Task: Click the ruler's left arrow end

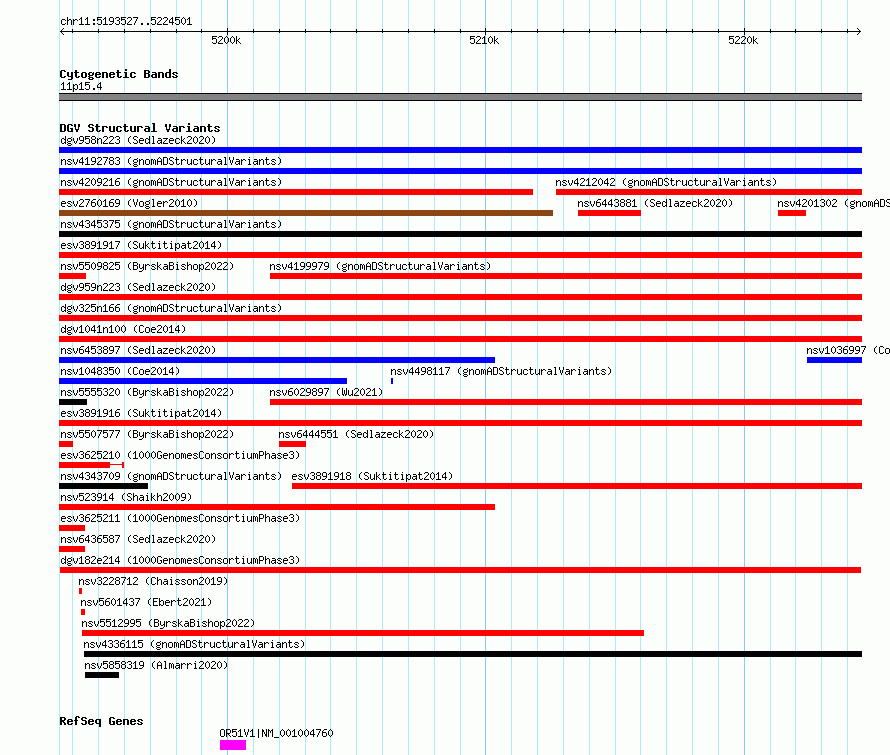Action: pyautogui.click(x=62, y=32)
